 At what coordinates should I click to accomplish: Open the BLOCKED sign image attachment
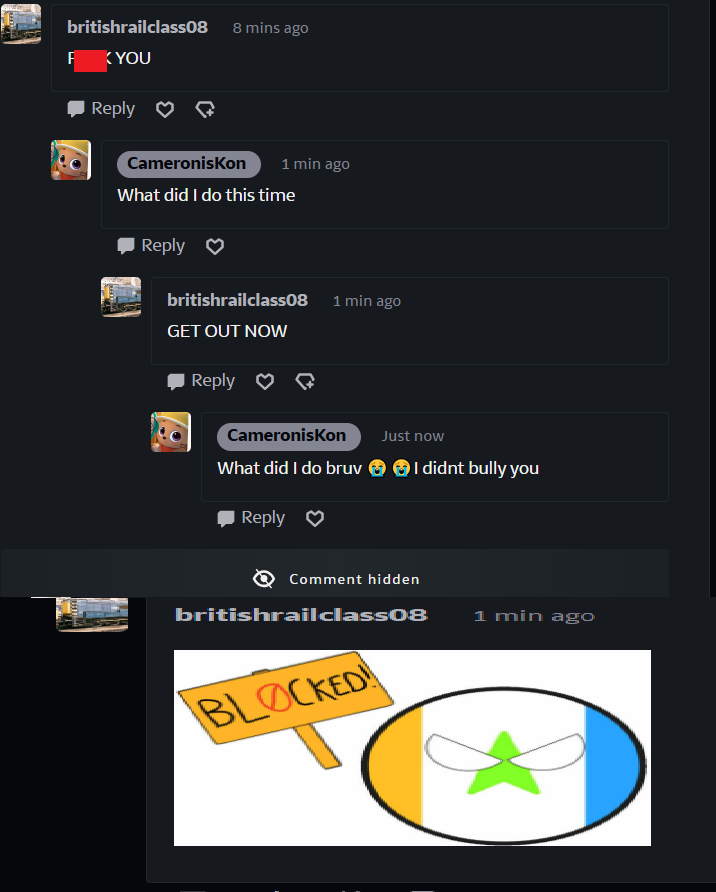(x=412, y=748)
